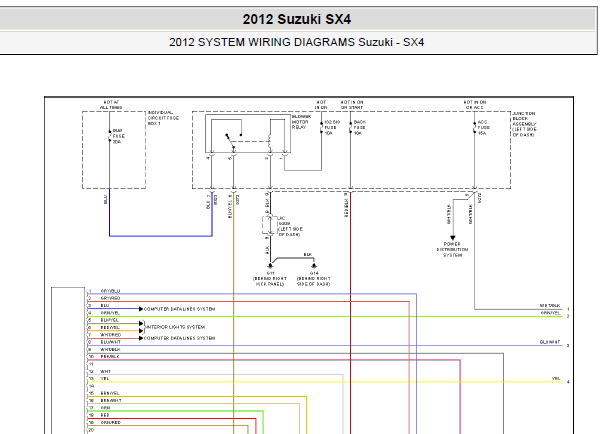This screenshot has width=600, height=434.
Task: Click the '2012 Suzuki SX4' heading
Action: (297, 19)
